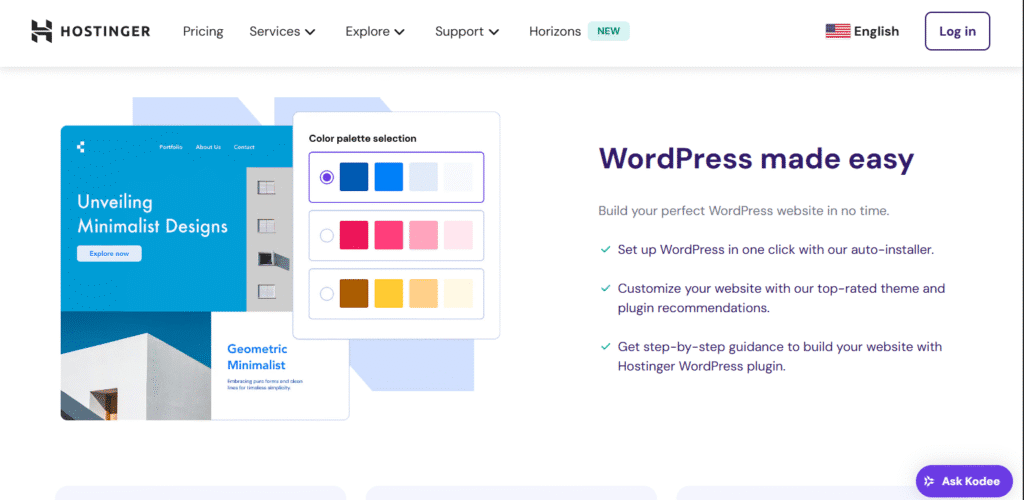Pick the palest pink color swatch

(458, 235)
